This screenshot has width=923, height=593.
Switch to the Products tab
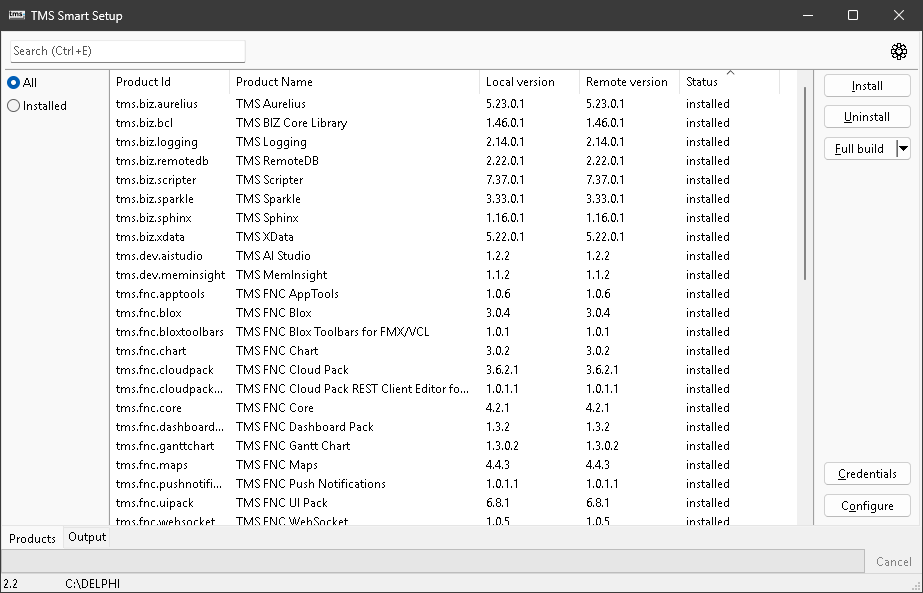click(32, 538)
